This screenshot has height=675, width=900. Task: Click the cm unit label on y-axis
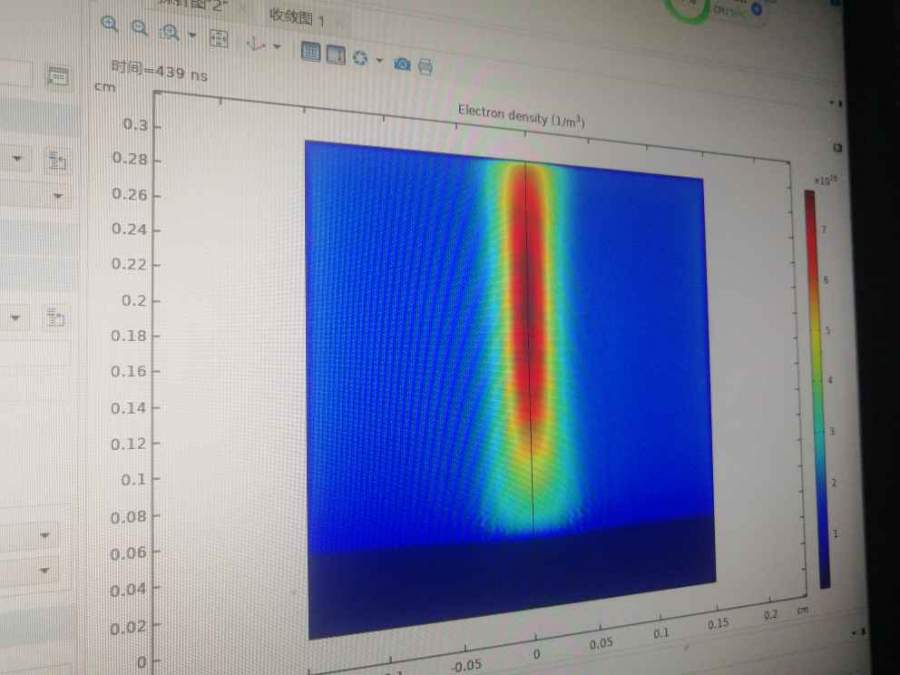click(105, 87)
